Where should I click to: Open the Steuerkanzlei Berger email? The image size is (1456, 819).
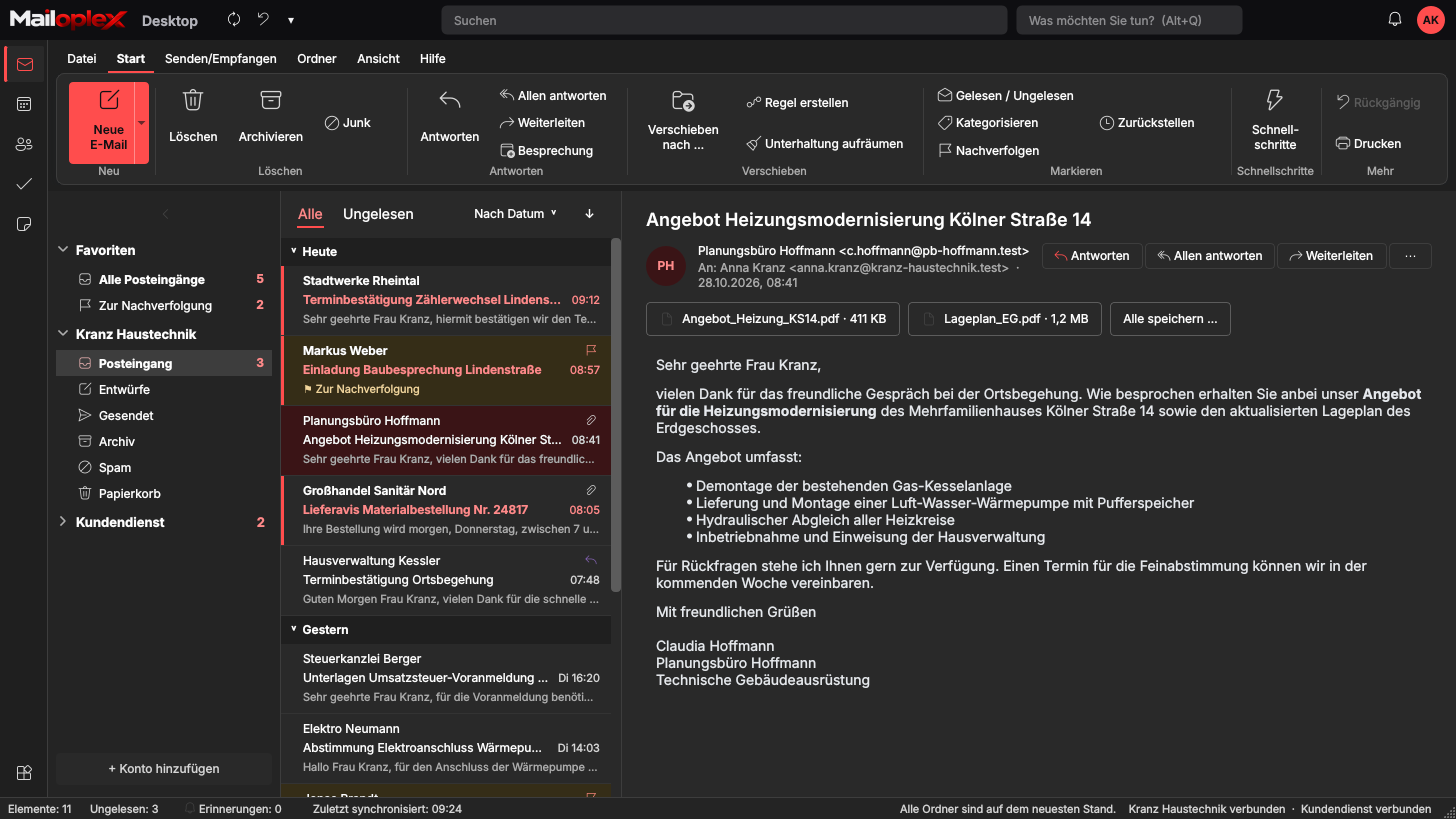pos(446,678)
